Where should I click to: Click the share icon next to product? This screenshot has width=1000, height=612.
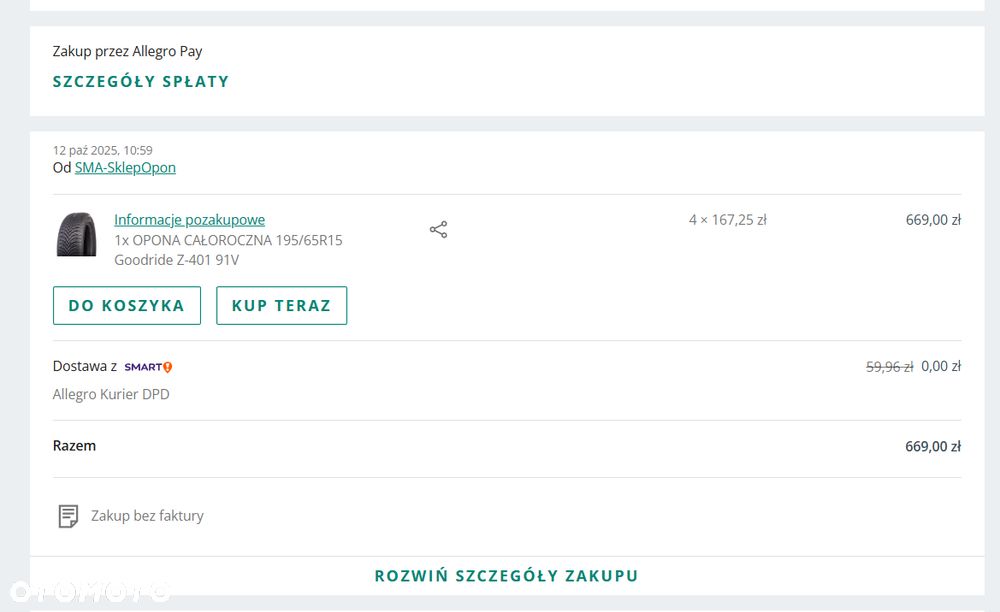pyautogui.click(x=438, y=230)
